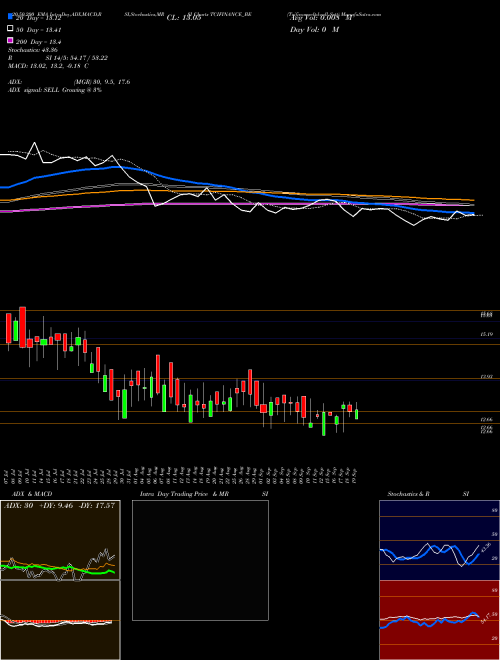
Task: Select the '50 Day = 13.41' label
Action: 39,30
